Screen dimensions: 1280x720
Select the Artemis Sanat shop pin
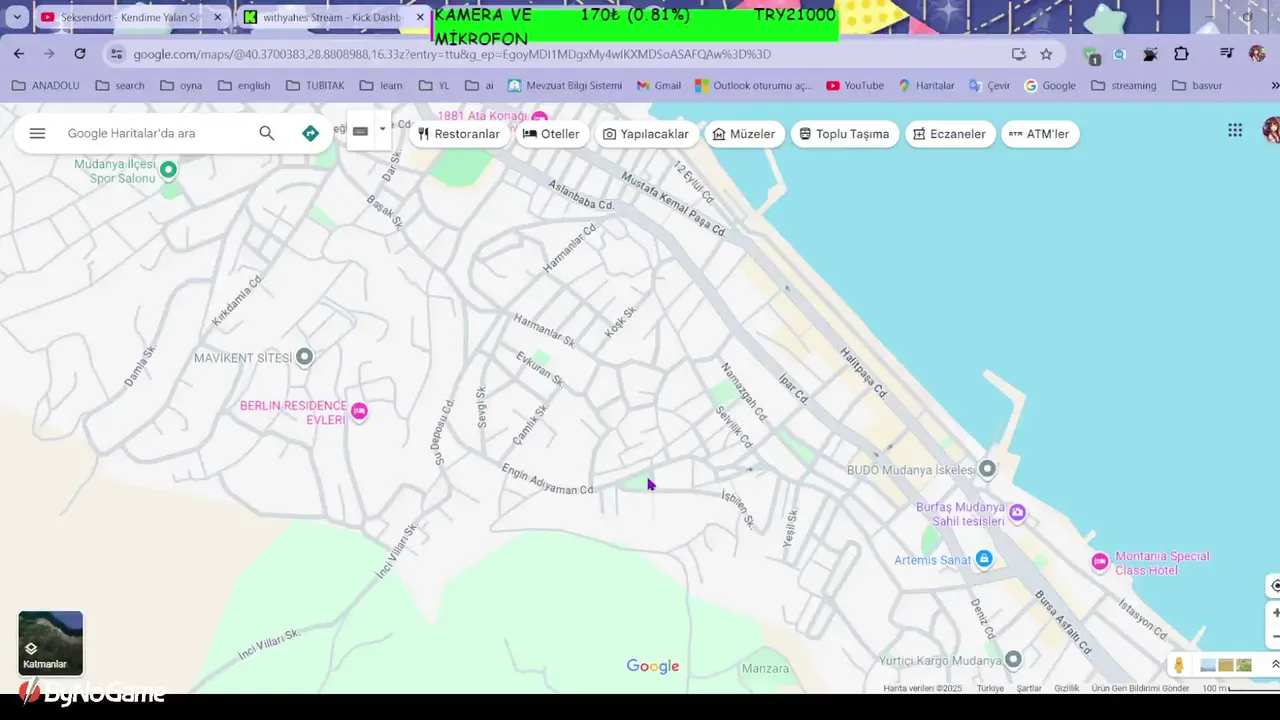pos(984,559)
